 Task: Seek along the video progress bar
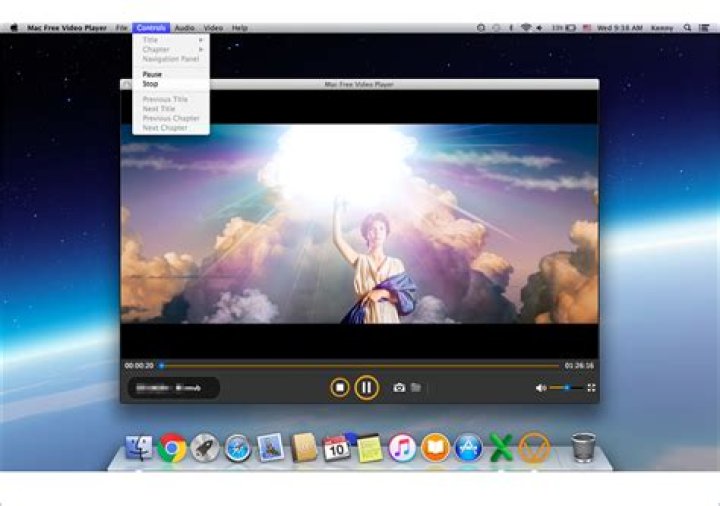point(360,366)
